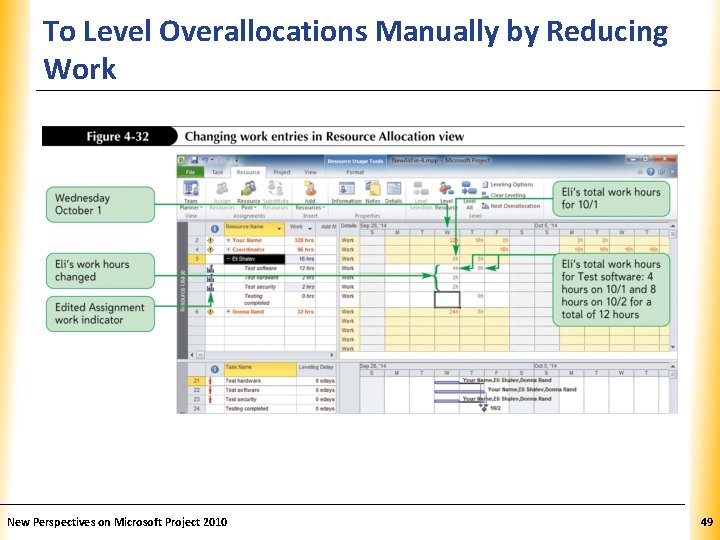Click overallocation indicator for Your Name row
The height and width of the screenshot is (540, 720).
pyautogui.click(x=210, y=240)
